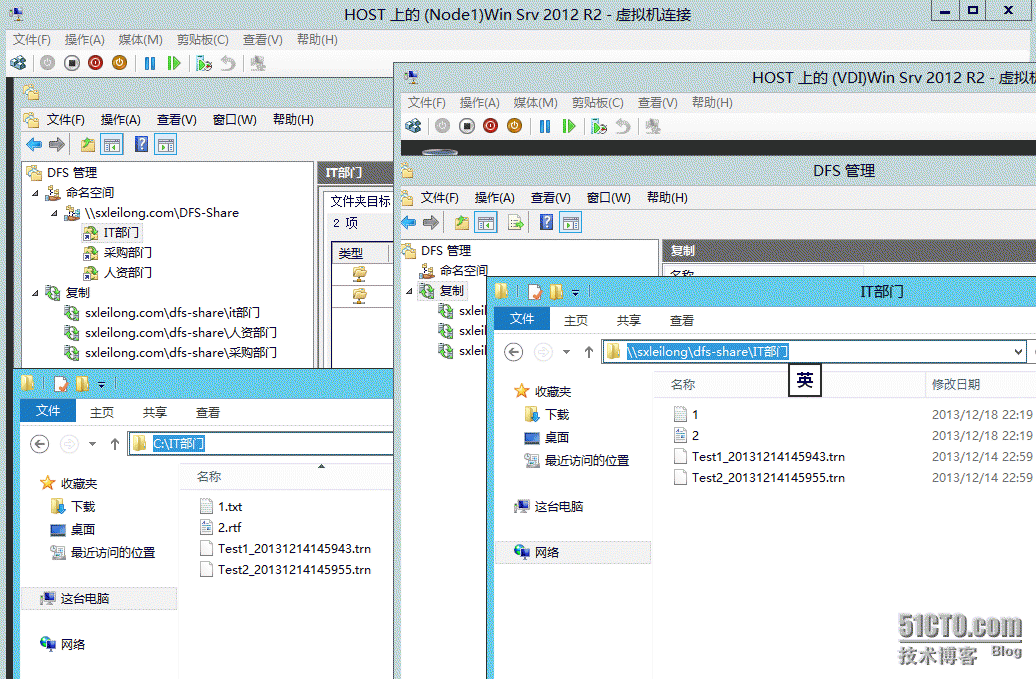Image resolution: width=1036 pixels, height=679 pixels.
Task: Select the 人资部门 folder in the Node1 namespace tree
Action: (118, 272)
